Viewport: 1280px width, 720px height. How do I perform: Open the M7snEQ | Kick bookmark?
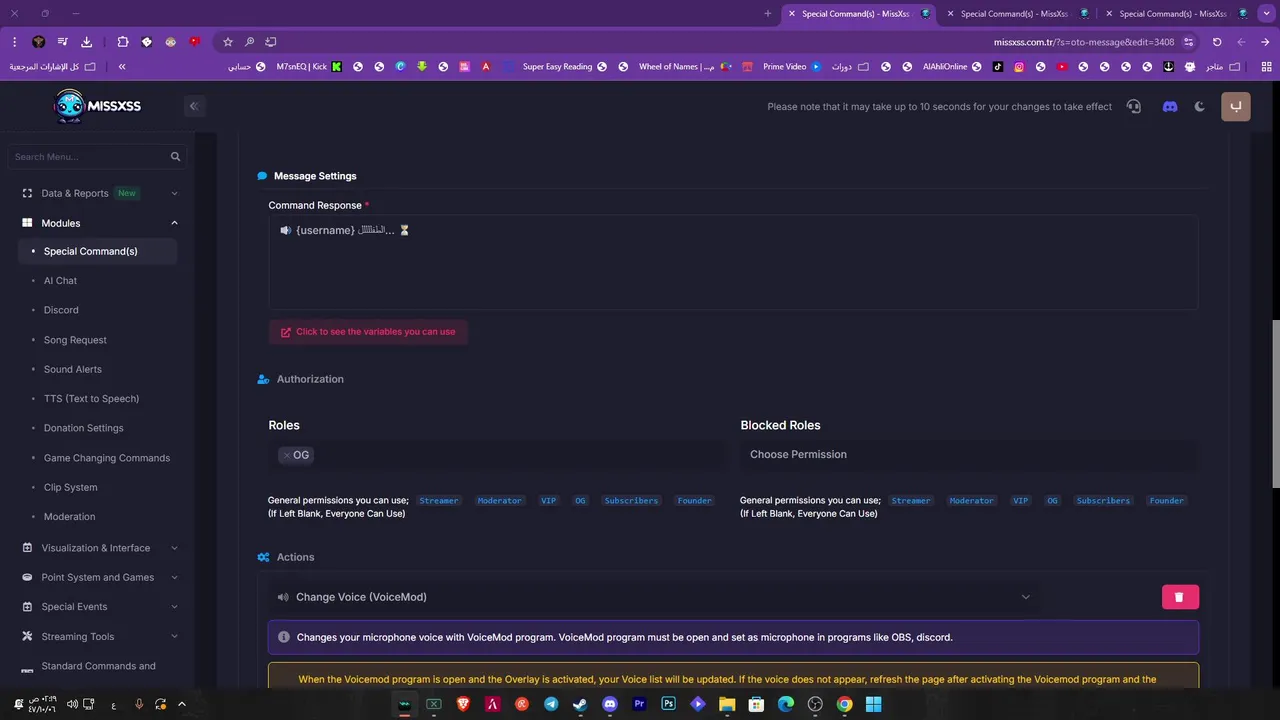click(x=309, y=67)
